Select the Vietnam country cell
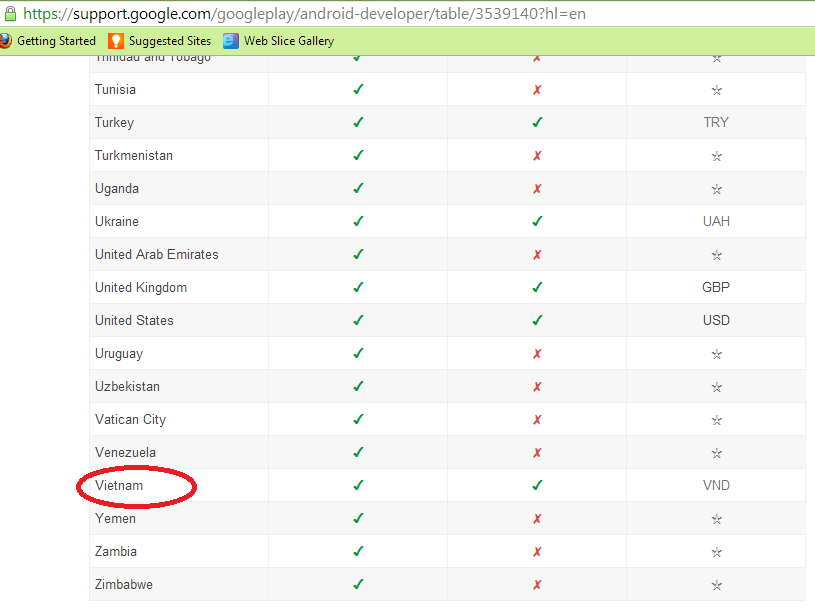This screenshot has height=609, width=815. click(119, 486)
